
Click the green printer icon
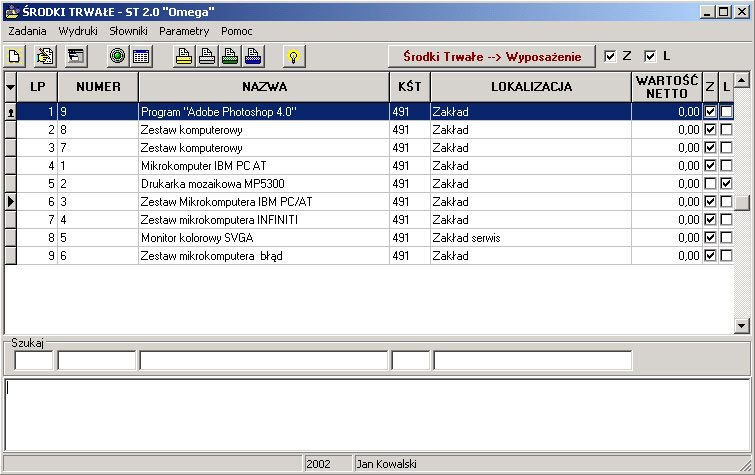coord(230,56)
